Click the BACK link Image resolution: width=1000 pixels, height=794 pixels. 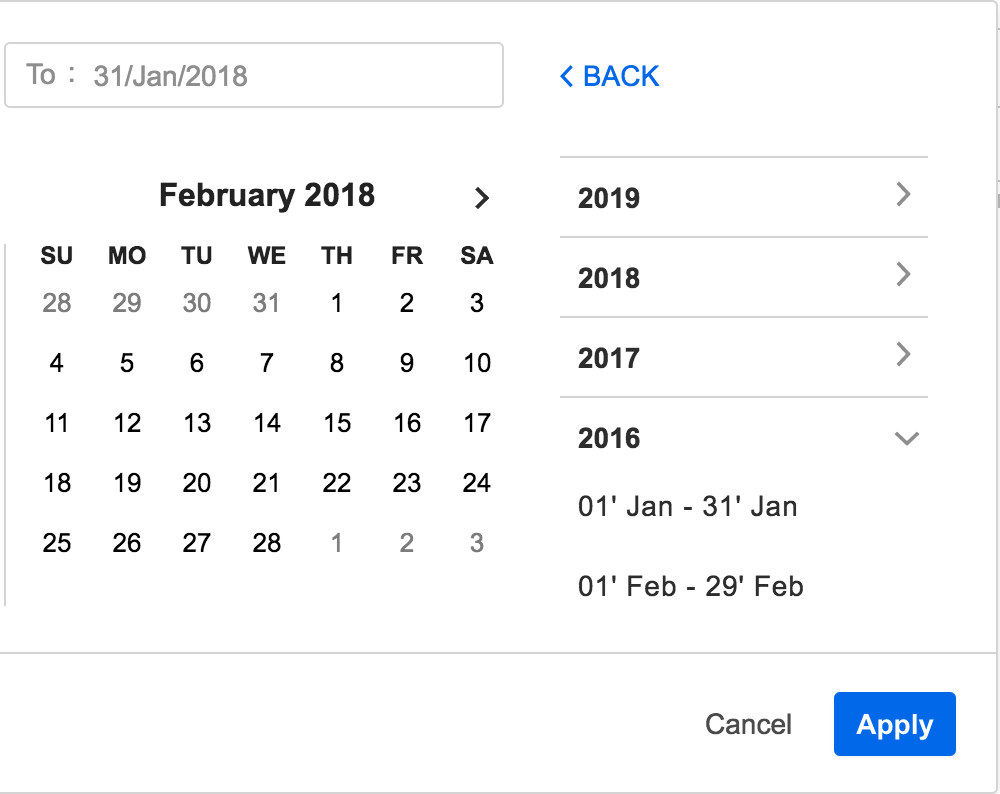click(x=609, y=76)
